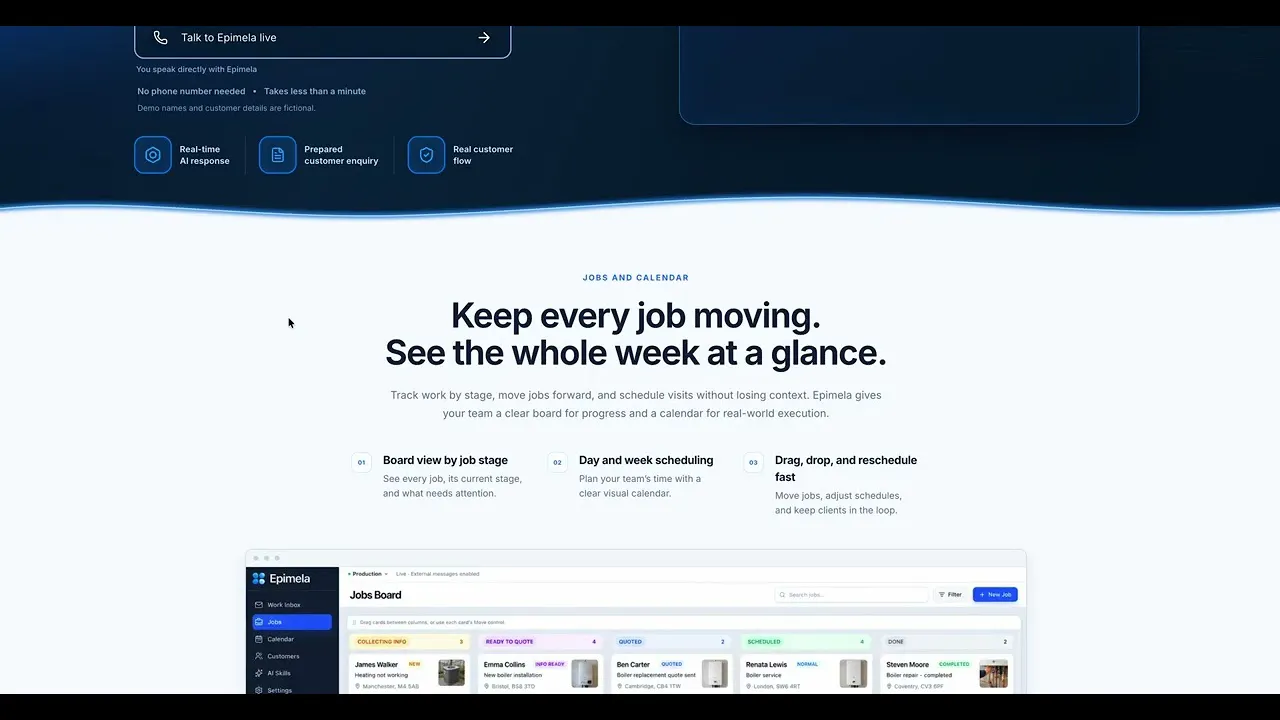Image resolution: width=1280 pixels, height=720 pixels.
Task: Click the Collecting Info column header
Action: click(x=410, y=642)
